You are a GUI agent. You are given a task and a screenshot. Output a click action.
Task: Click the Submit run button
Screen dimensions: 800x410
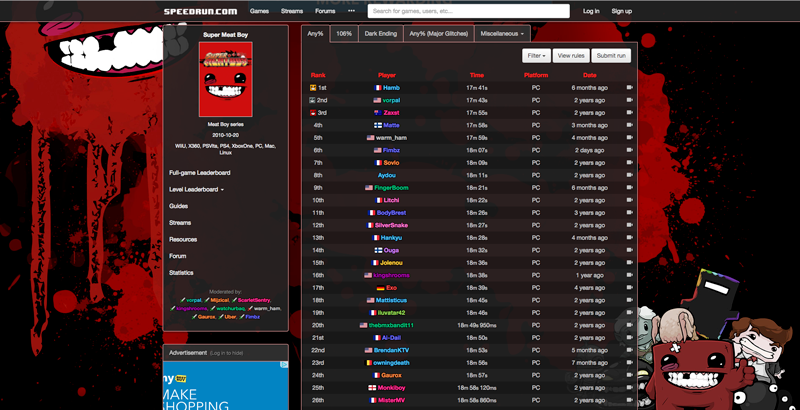tap(611, 56)
